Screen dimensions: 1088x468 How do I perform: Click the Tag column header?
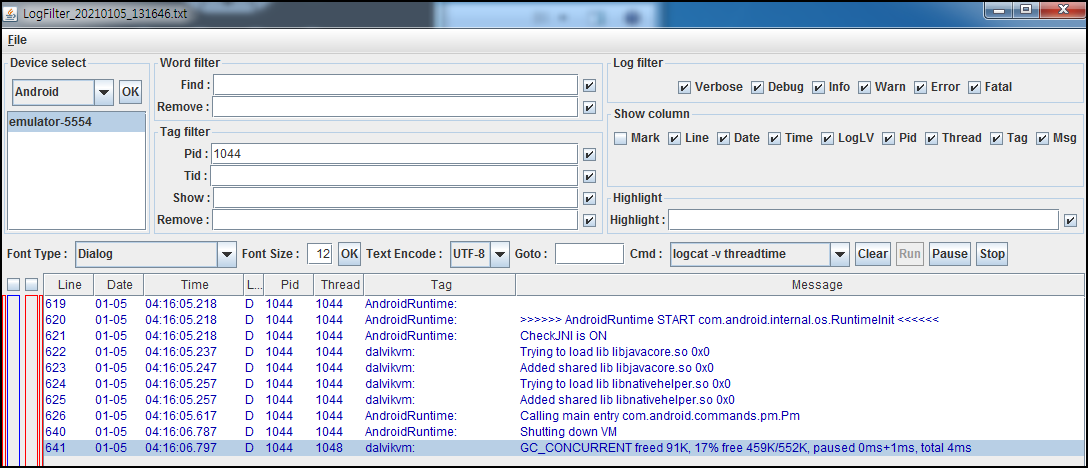pyautogui.click(x=441, y=285)
